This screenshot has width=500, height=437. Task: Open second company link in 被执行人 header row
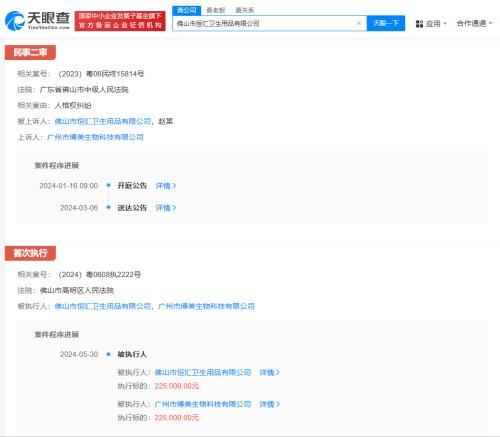pyautogui.click(x=207, y=306)
